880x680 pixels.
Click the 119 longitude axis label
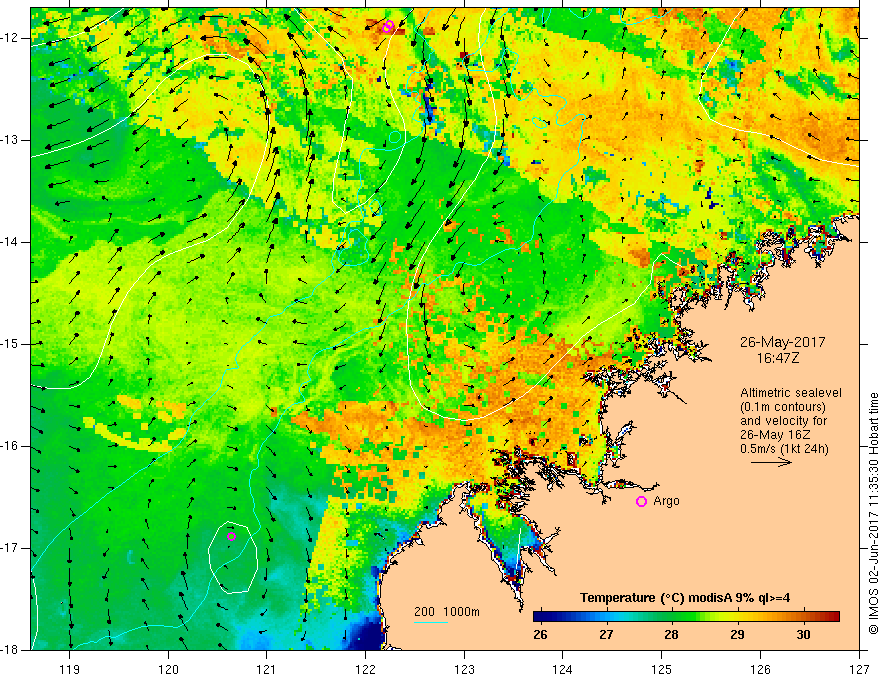70,669
